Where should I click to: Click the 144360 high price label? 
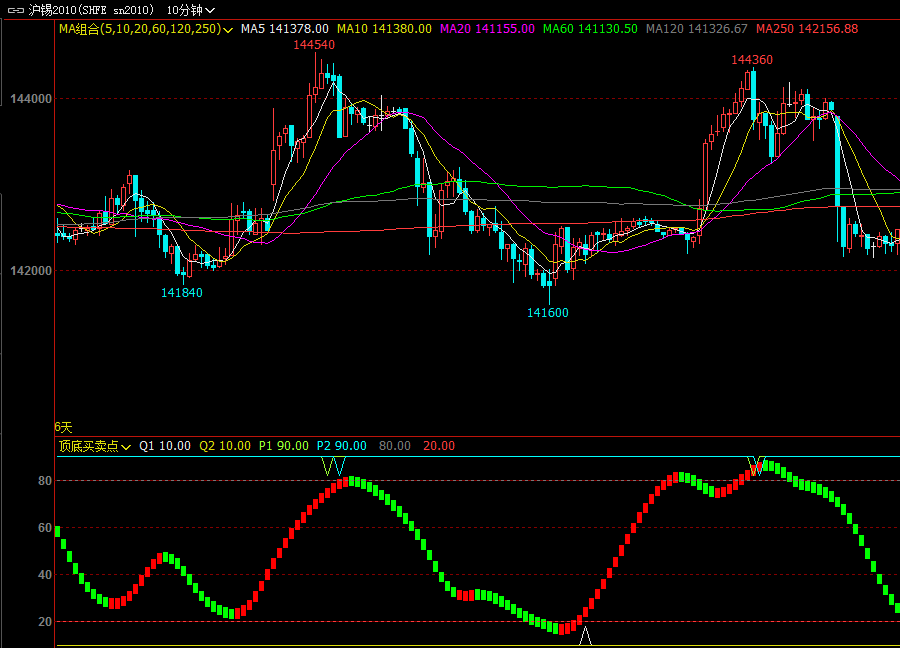pos(752,60)
